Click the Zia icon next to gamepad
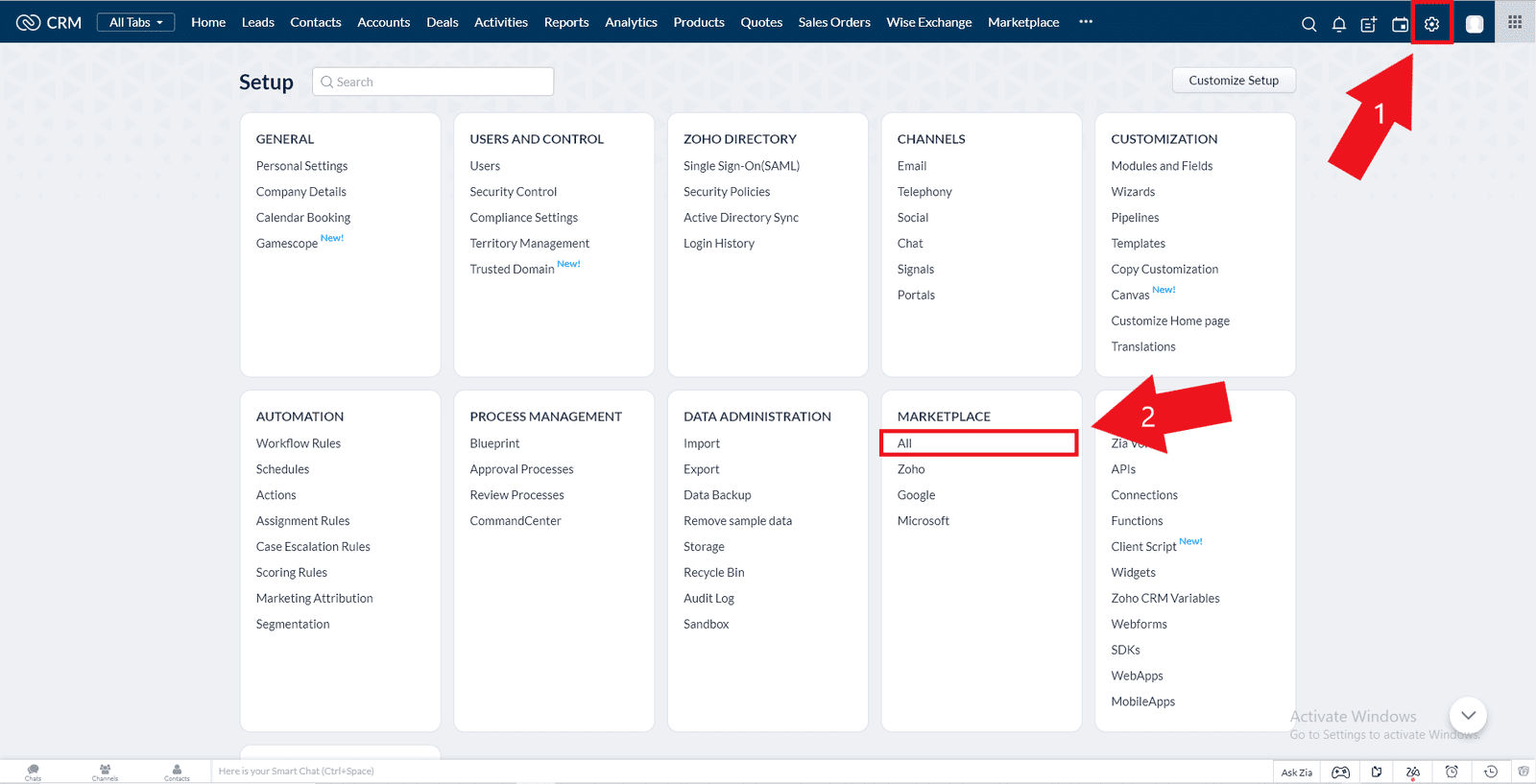 pyautogui.click(x=1413, y=772)
